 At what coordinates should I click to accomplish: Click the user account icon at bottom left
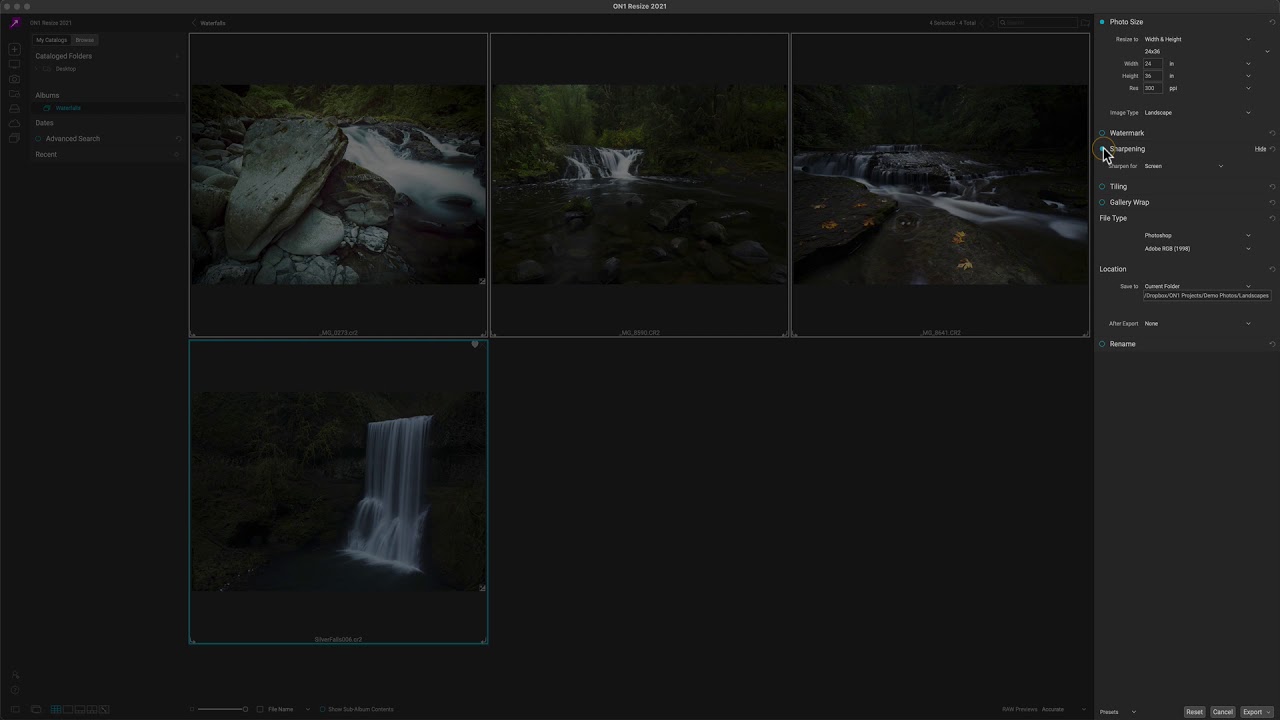(14, 676)
